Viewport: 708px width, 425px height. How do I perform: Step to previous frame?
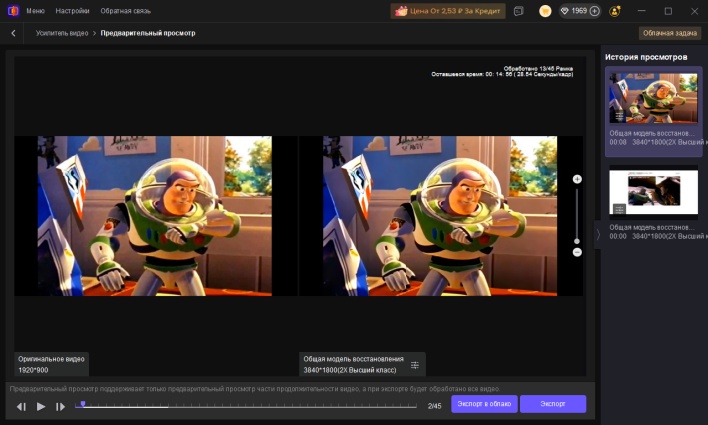pyautogui.click(x=21, y=406)
